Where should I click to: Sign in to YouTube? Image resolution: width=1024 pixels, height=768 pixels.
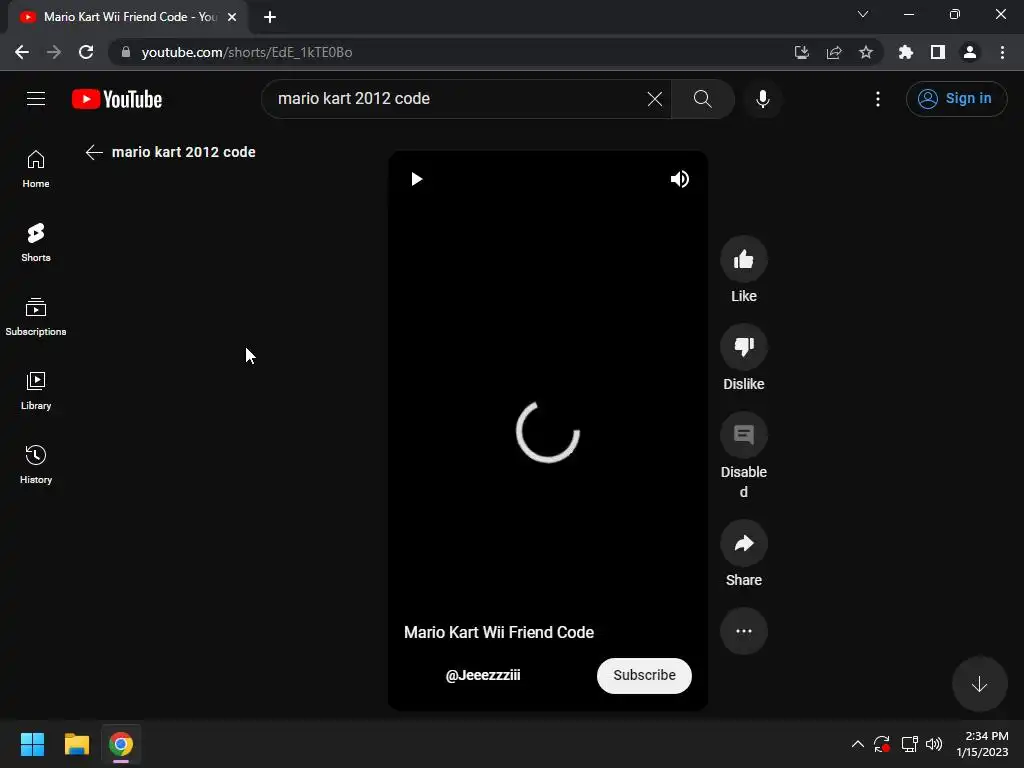pos(956,99)
